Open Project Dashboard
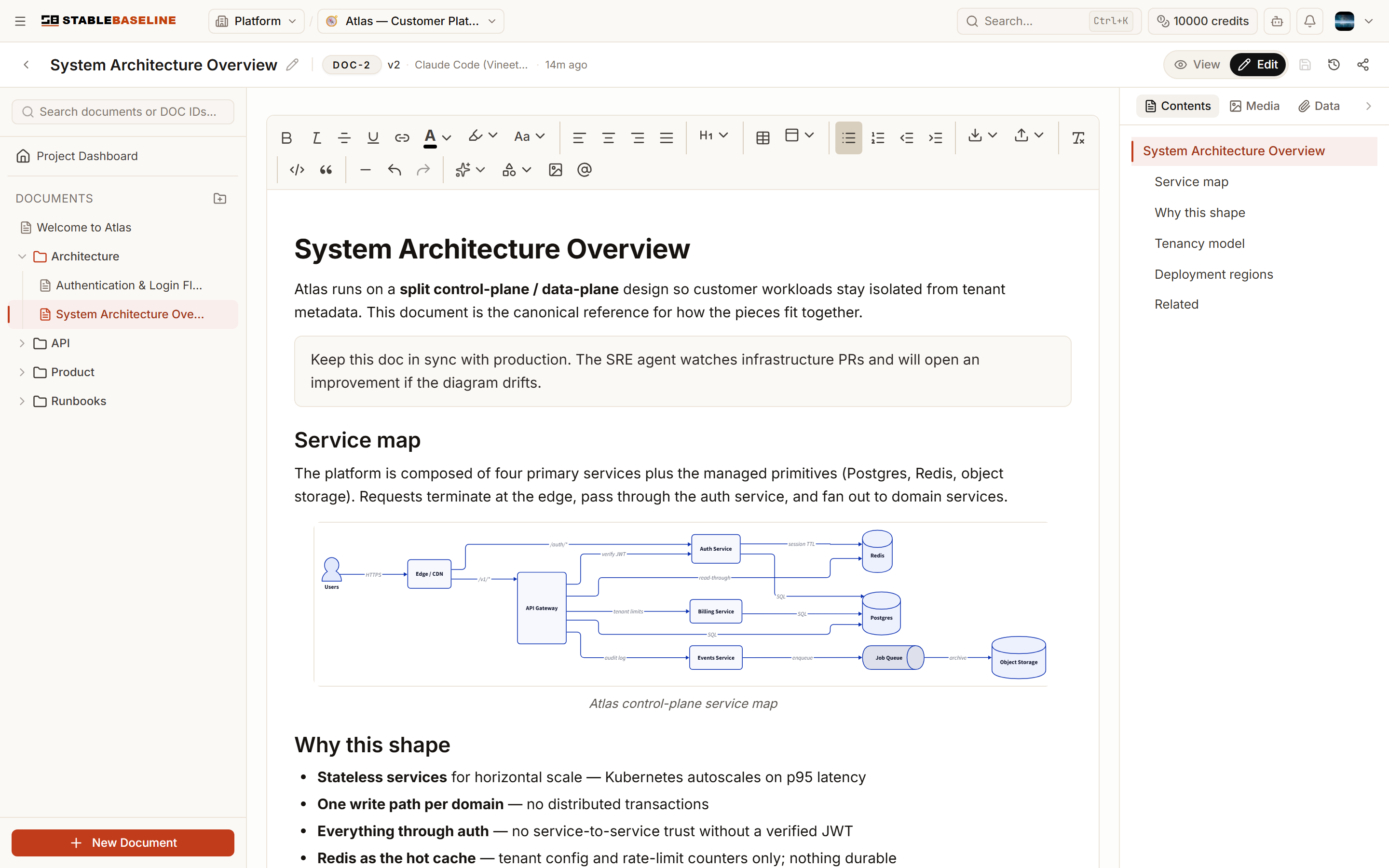Image resolution: width=1389 pixels, height=868 pixels. tap(123, 156)
